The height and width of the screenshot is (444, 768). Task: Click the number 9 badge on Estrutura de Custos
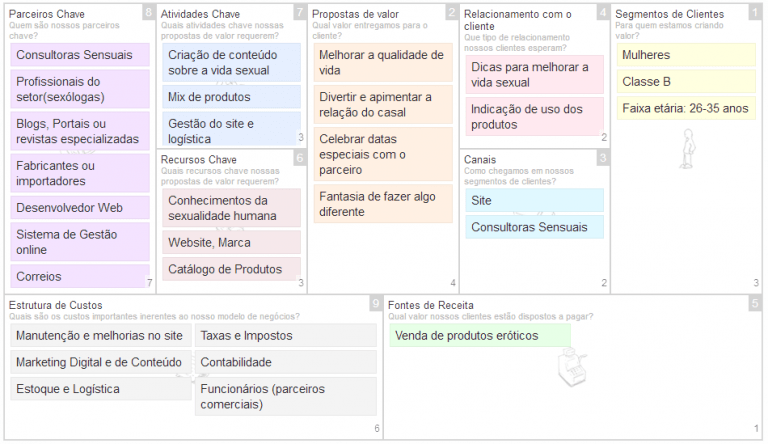pos(376,303)
